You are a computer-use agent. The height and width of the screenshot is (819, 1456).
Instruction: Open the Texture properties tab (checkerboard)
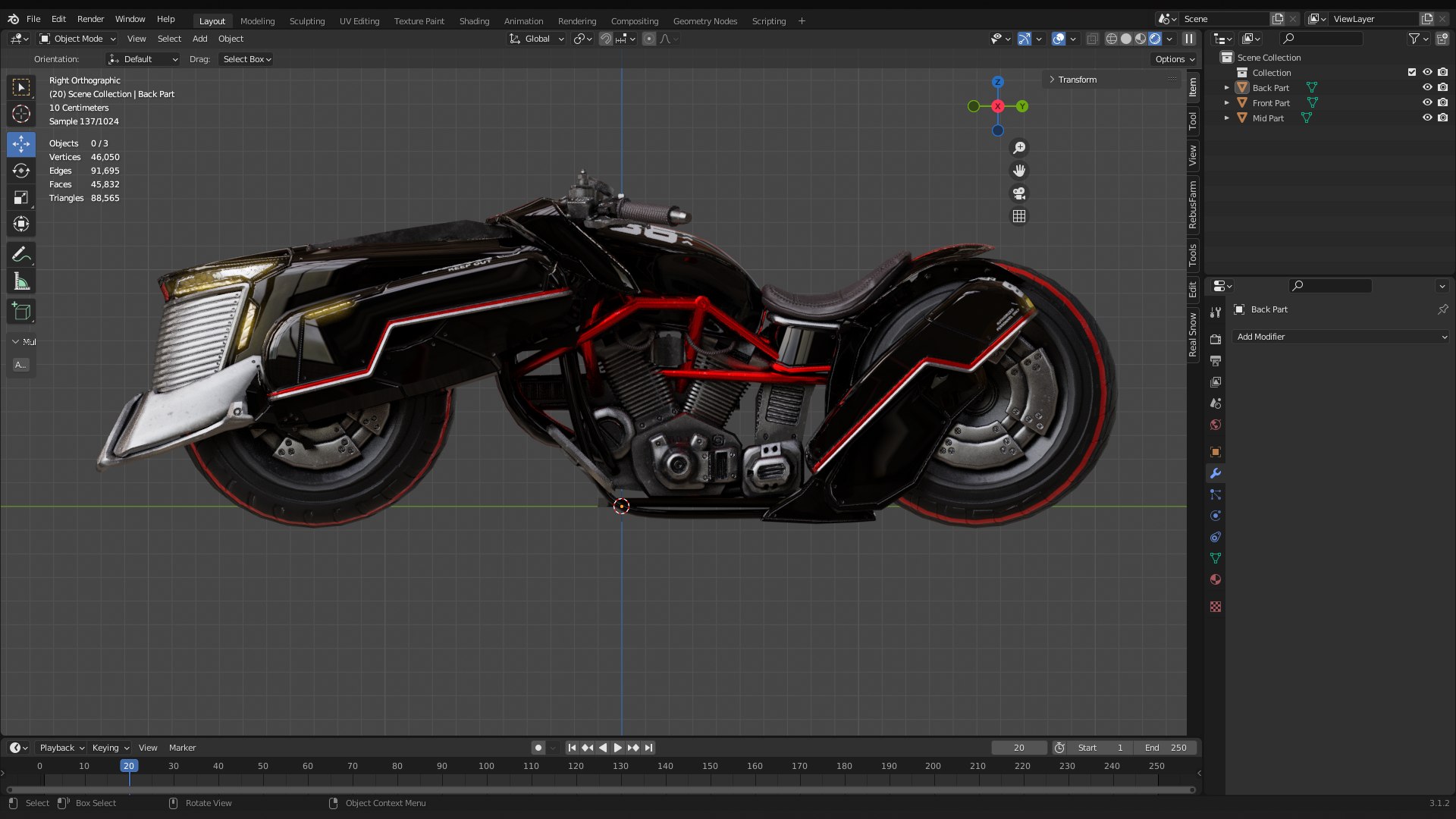1216,607
